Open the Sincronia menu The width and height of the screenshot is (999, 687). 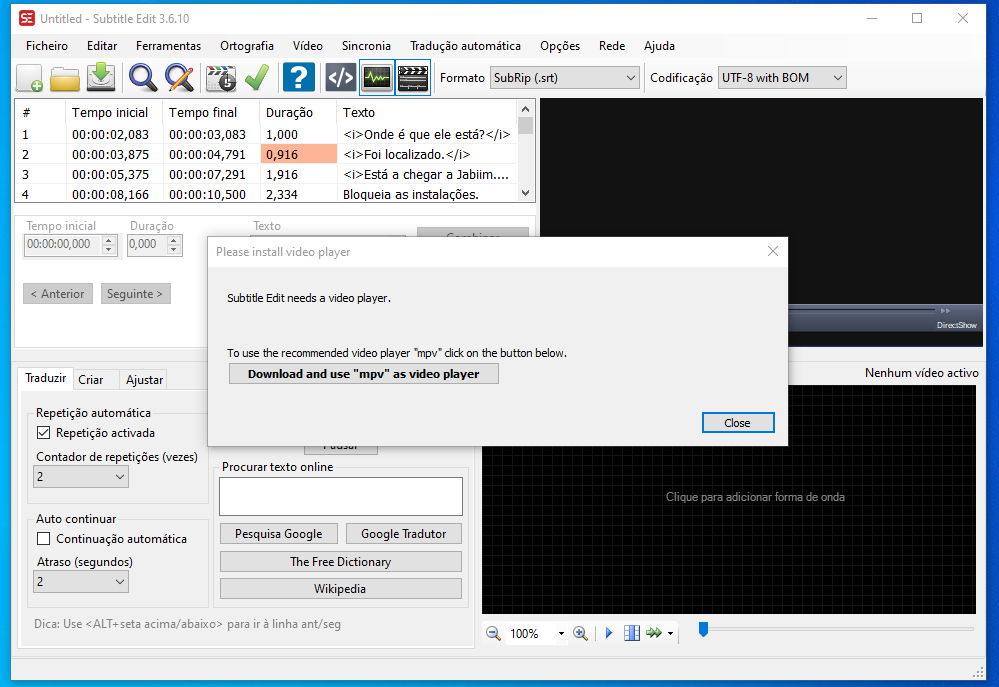pyautogui.click(x=366, y=46)
